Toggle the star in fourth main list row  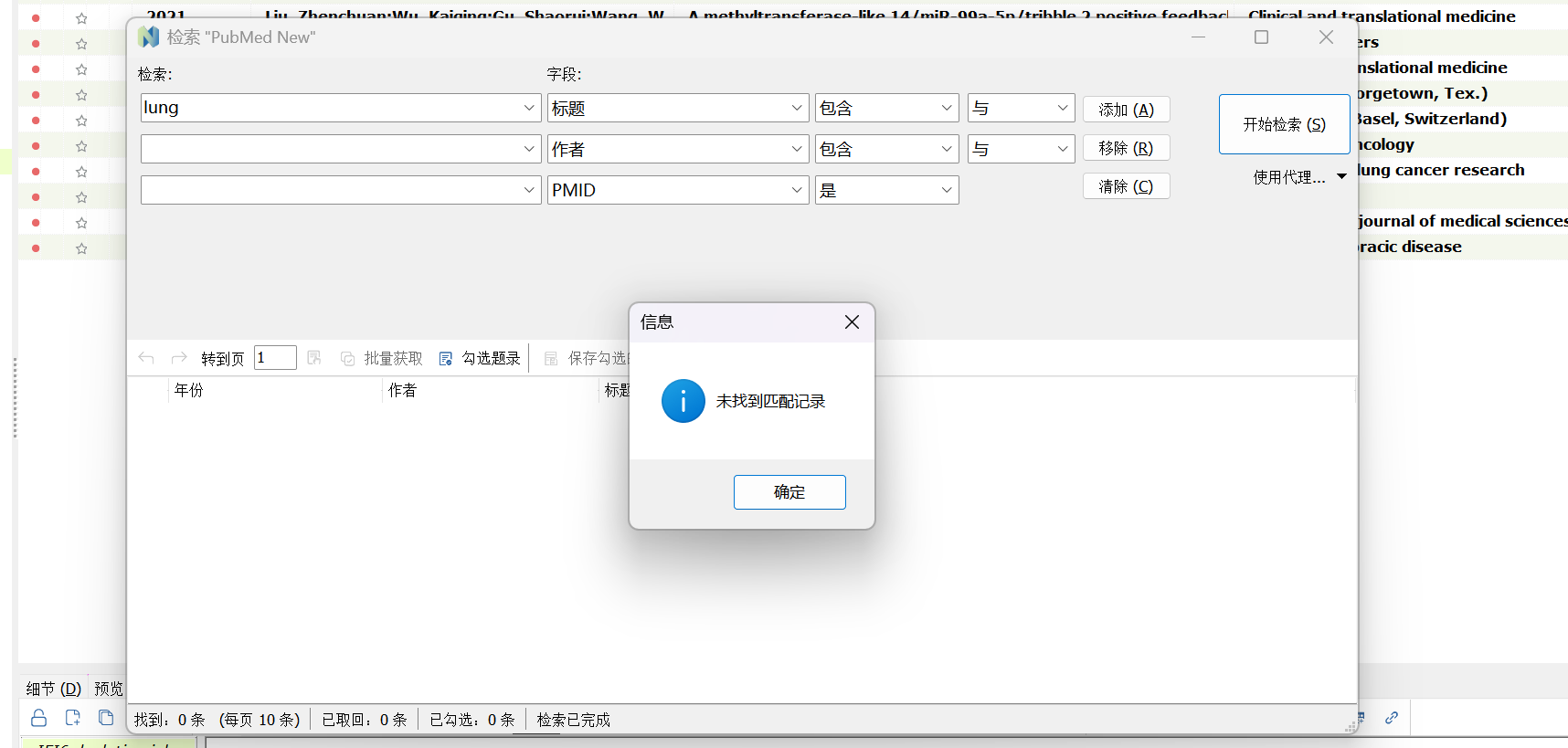[81, 95]
